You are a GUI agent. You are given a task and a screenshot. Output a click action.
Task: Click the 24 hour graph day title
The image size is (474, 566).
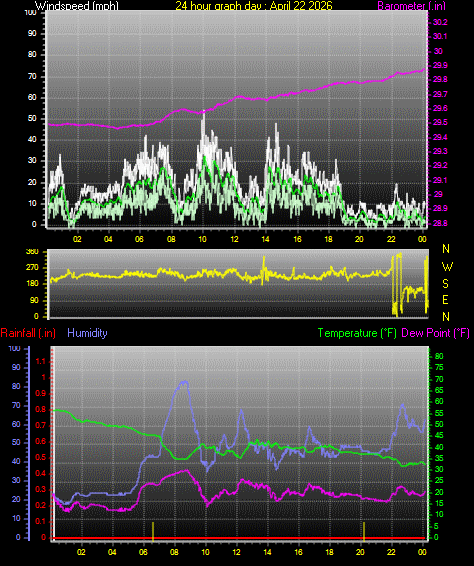254,5
